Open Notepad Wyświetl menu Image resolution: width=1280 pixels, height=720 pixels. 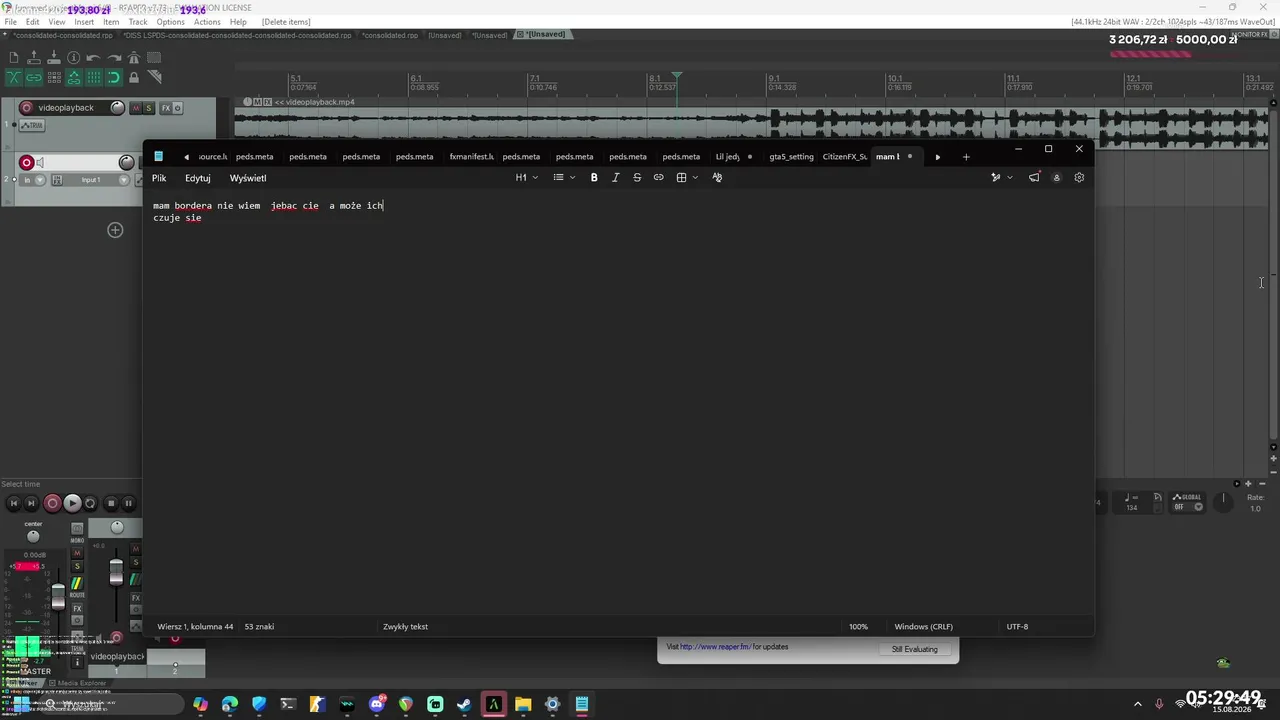pyautogui.click(x=248, y=178)
